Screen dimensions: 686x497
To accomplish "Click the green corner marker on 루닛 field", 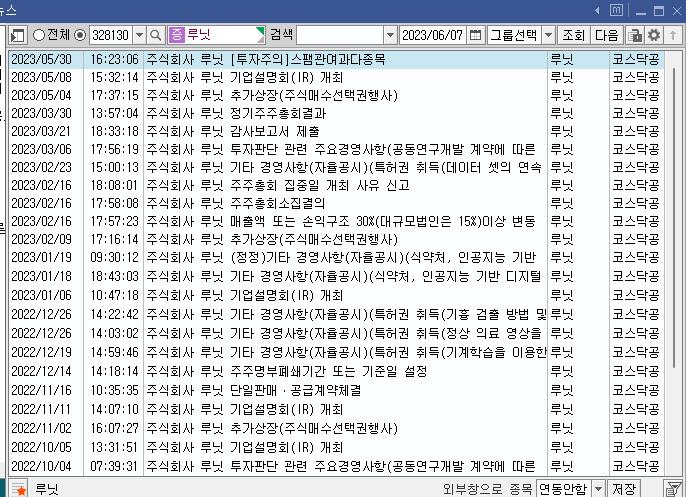I will pyautogui.click(x=260, y=31).
